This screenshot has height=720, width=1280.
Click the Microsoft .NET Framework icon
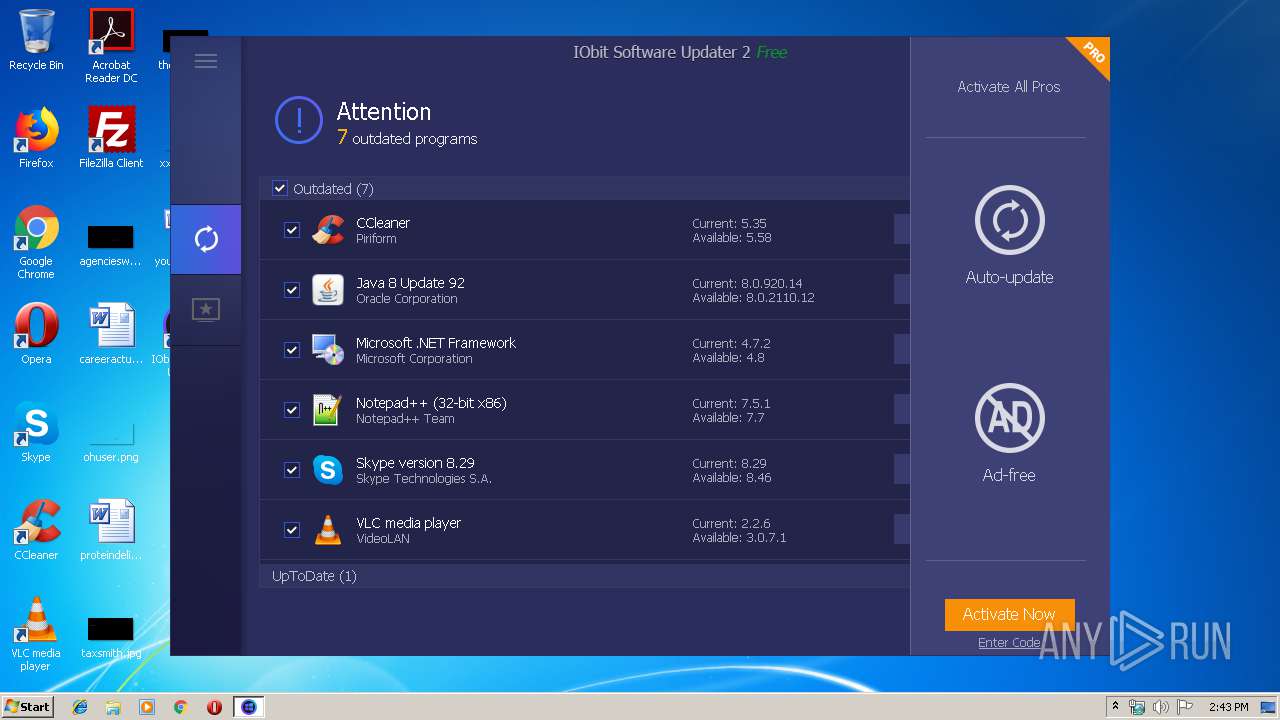(x=328, y=350)
